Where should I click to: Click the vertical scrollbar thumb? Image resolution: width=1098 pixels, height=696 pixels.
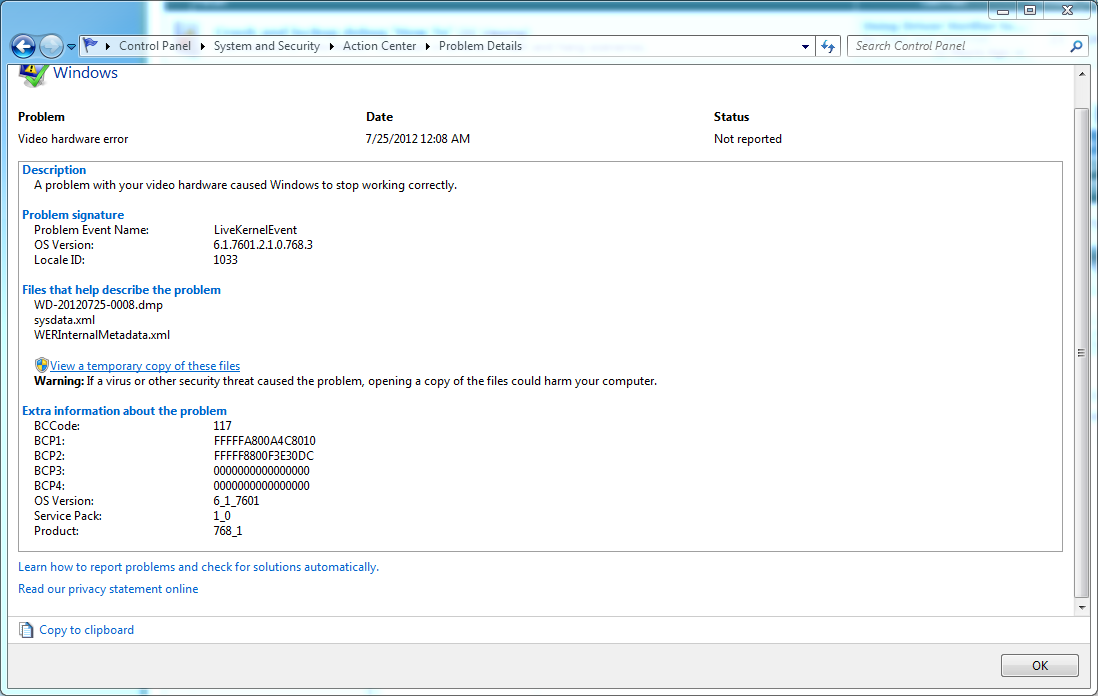click(1082, 353)
